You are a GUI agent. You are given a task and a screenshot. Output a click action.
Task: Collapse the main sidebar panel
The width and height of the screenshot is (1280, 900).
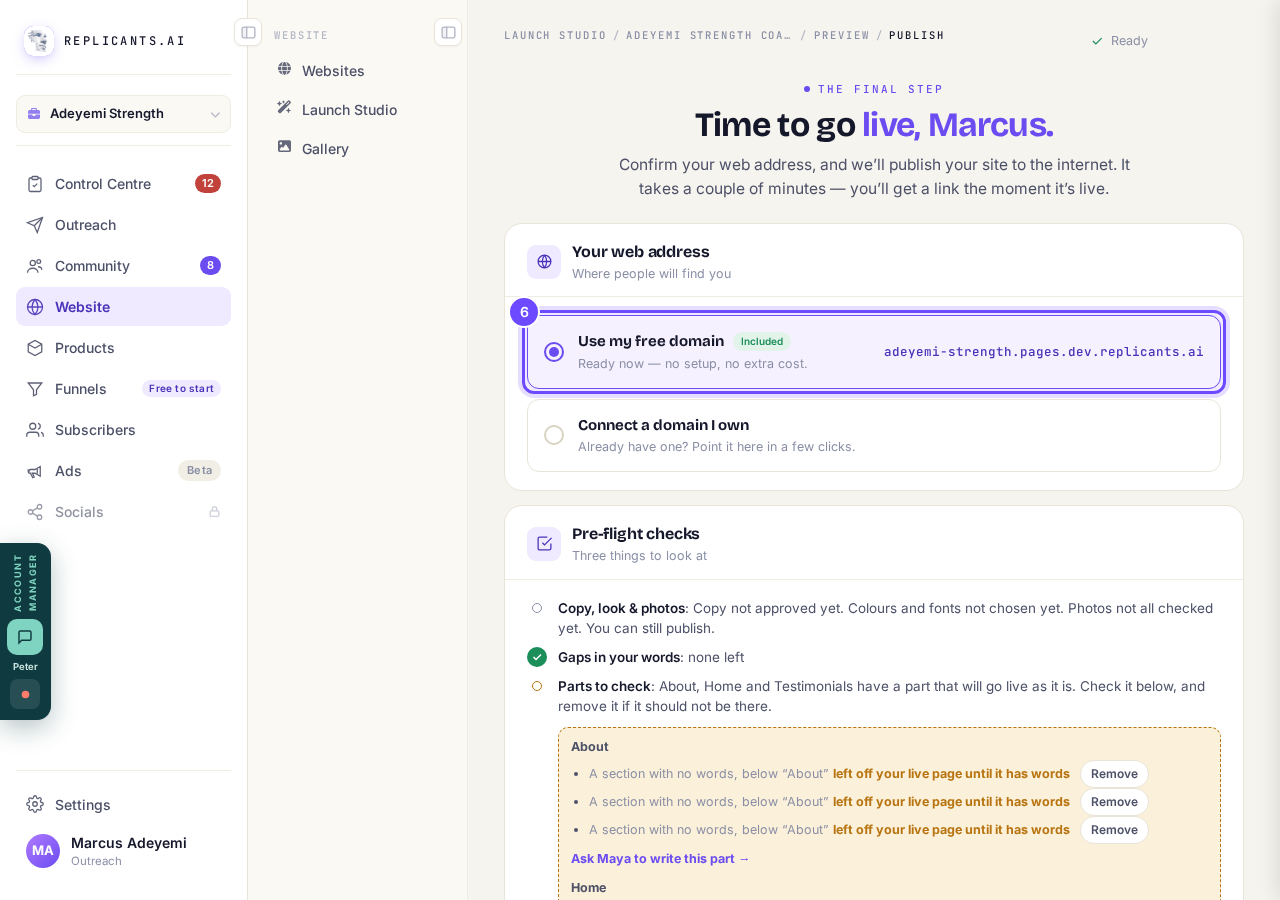click(248, 32)
